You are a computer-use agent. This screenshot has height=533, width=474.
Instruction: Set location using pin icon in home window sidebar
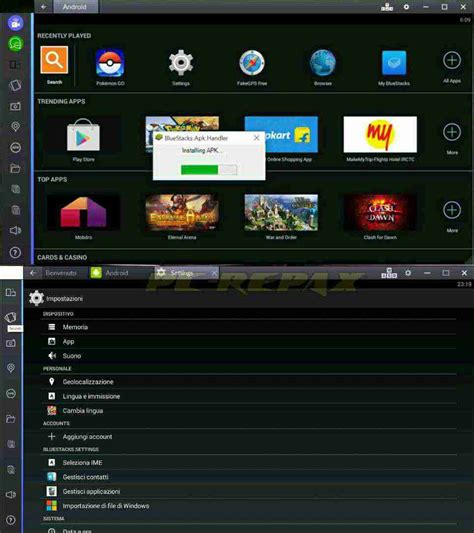(15, 126)
